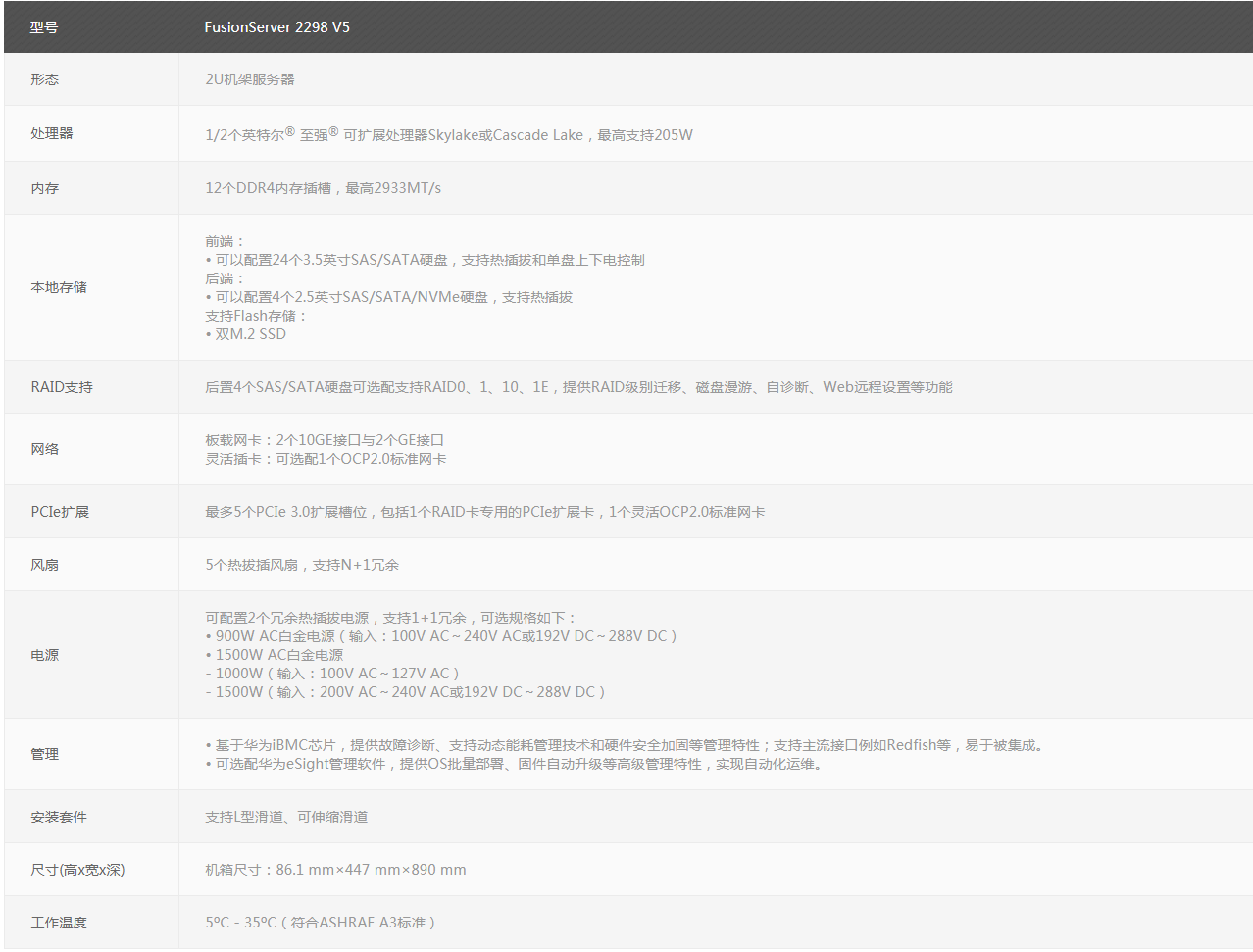
Task: Click the 基于华为iBMC芯片 management line
Action: [626, 745]
